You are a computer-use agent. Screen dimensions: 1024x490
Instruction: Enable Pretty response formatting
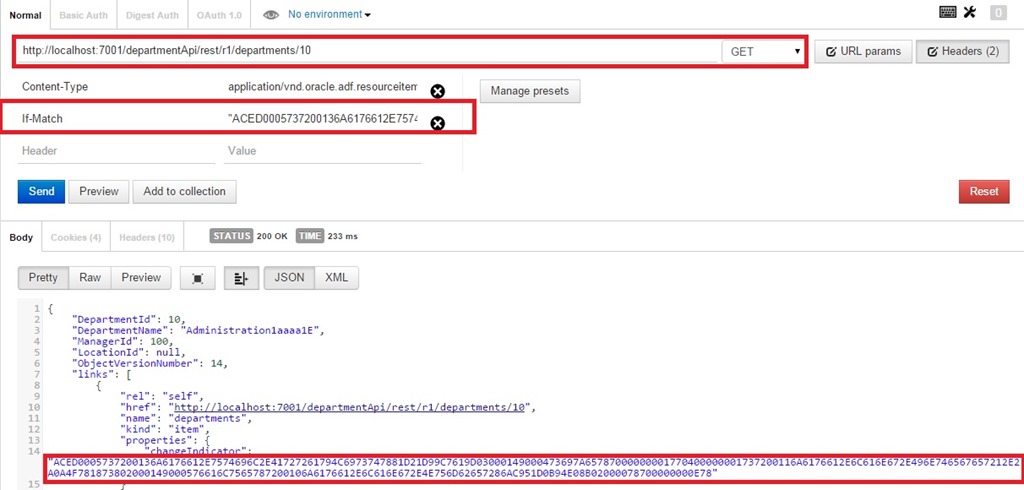(43, 278)
